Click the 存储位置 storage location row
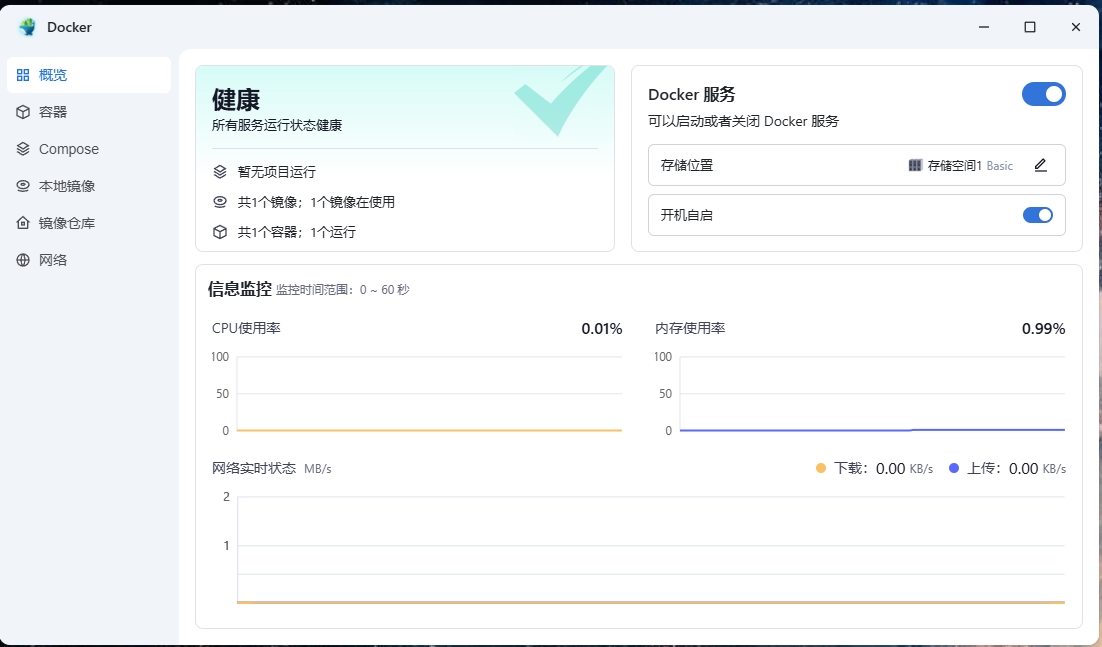 (x=857, y=165)
